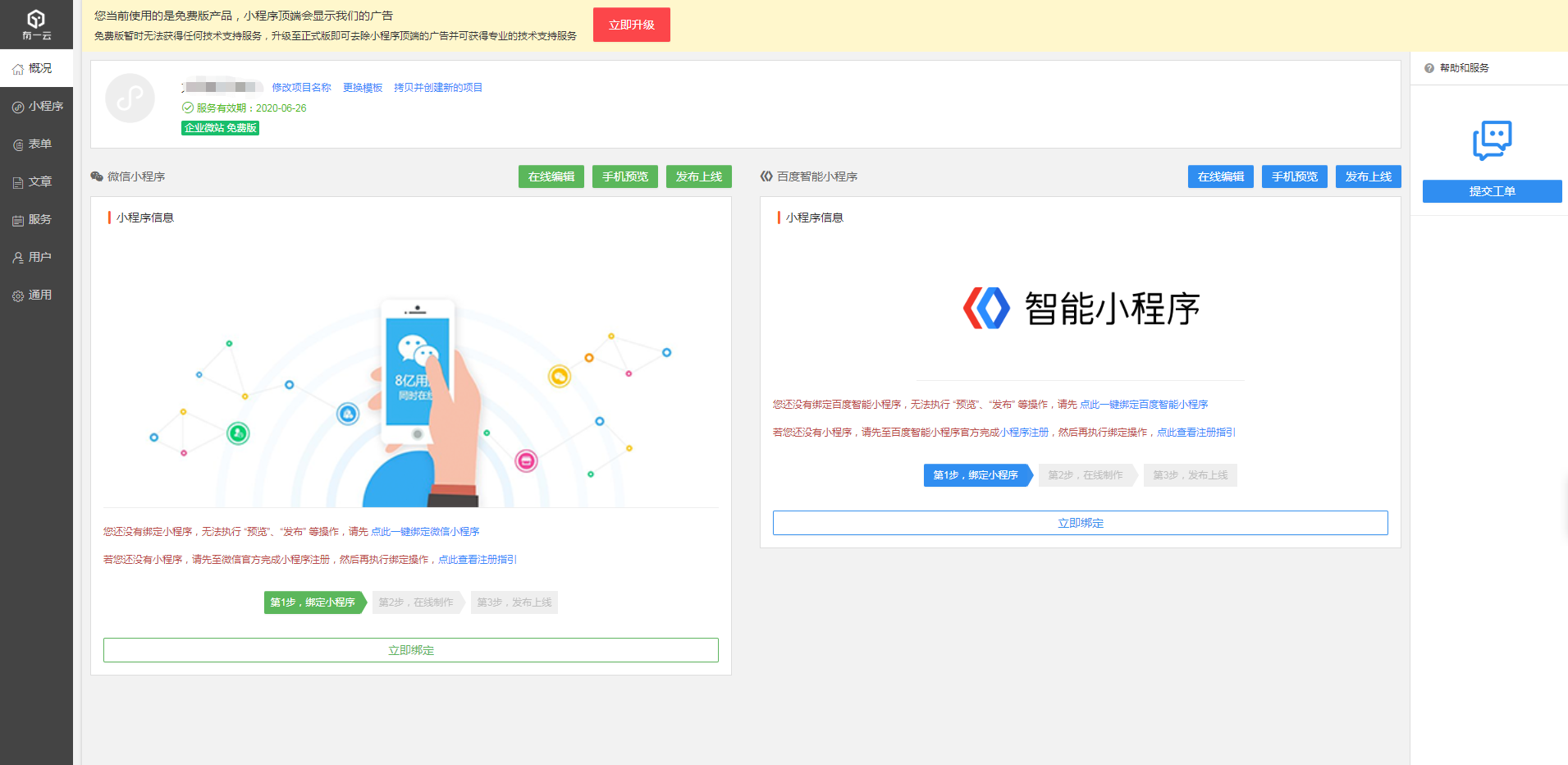Click the 布一云 logo icon
The height and width of the screenshot is (765, 1568).
(36, 25)
